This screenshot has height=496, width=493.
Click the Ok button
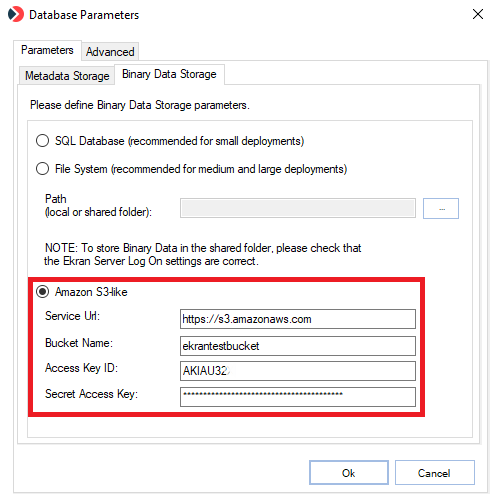(349, 473)
